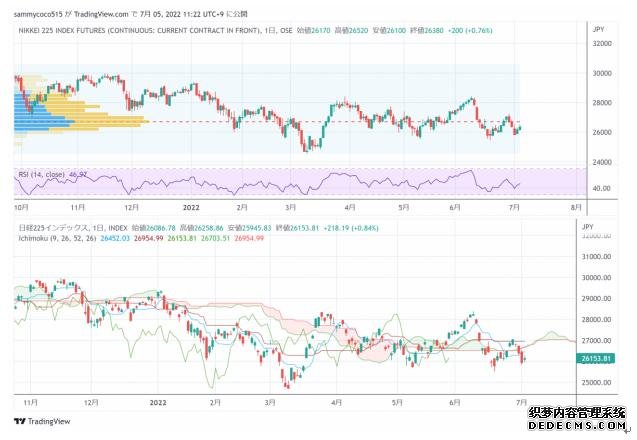Click the 27000.00 price axis label

point(596,340)
